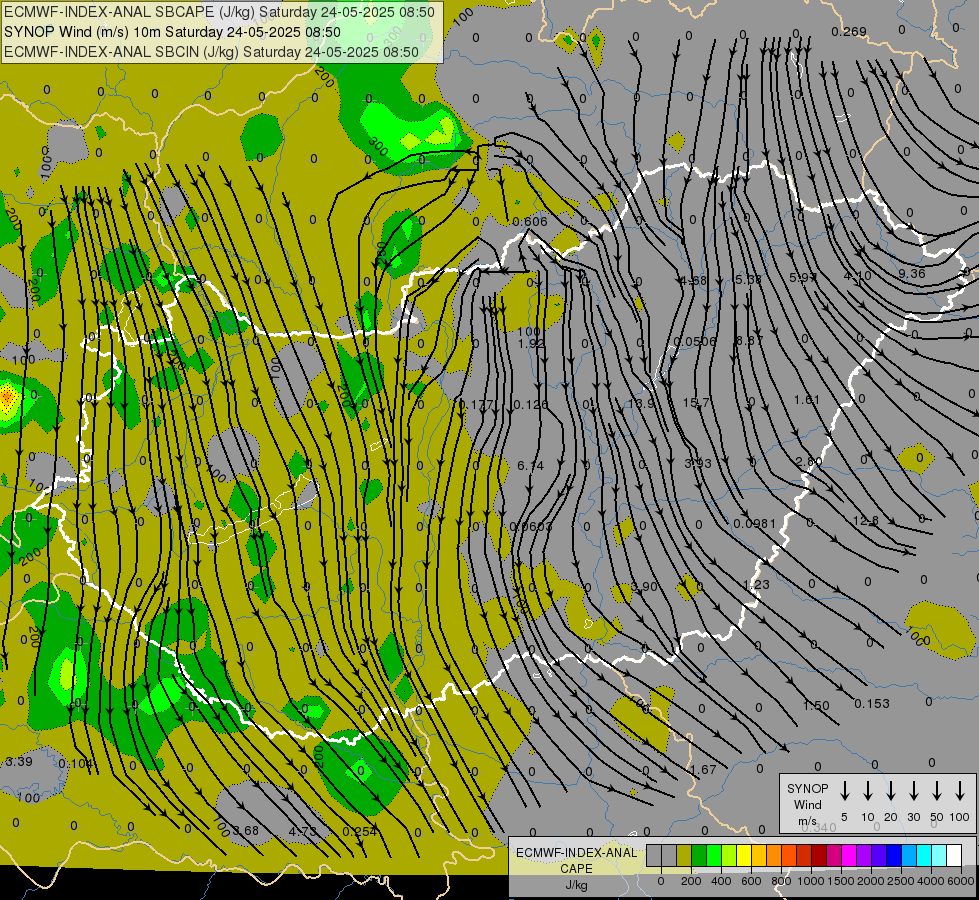This screenshot has width=979, height=900.
Task: Click the map value 0.254
Action: [x=360, y=831]
